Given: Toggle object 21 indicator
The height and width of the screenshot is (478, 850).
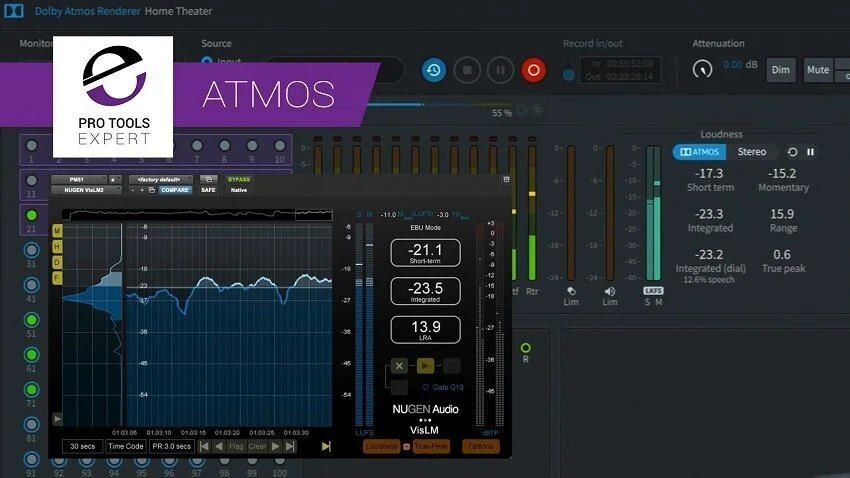Looking at the screenshot, I should pyautogui.click(x=31, y=215).
